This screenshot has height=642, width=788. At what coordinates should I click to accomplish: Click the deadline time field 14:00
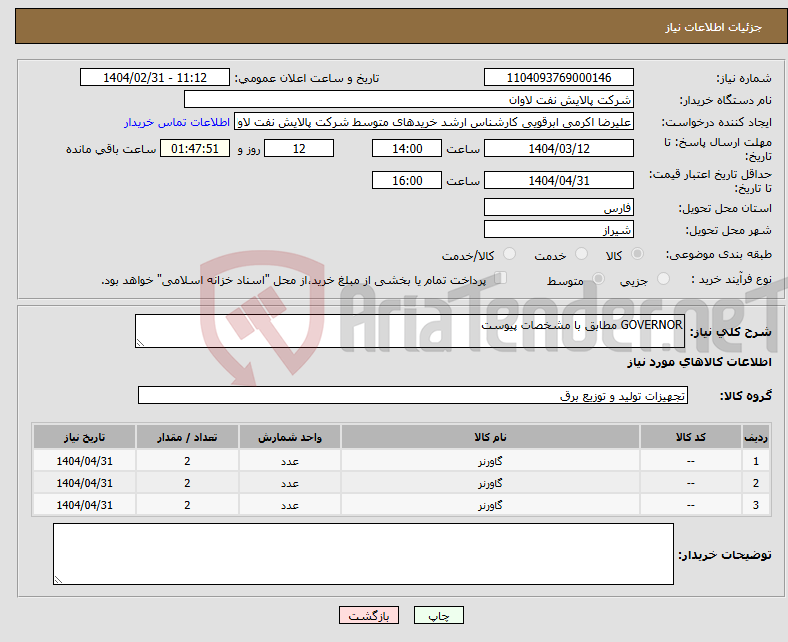[407, 148]
